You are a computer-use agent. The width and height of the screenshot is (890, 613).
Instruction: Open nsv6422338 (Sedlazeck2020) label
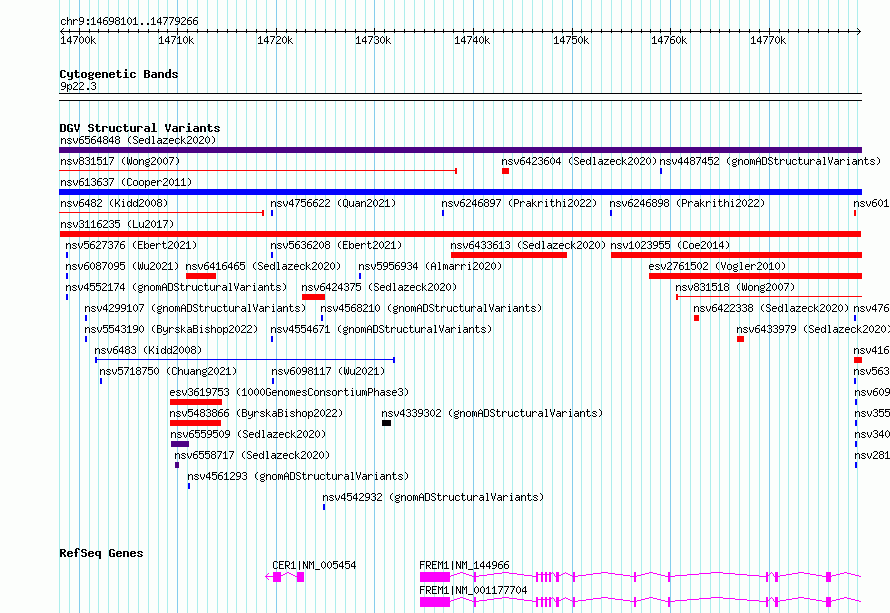[x=771, y=308]
